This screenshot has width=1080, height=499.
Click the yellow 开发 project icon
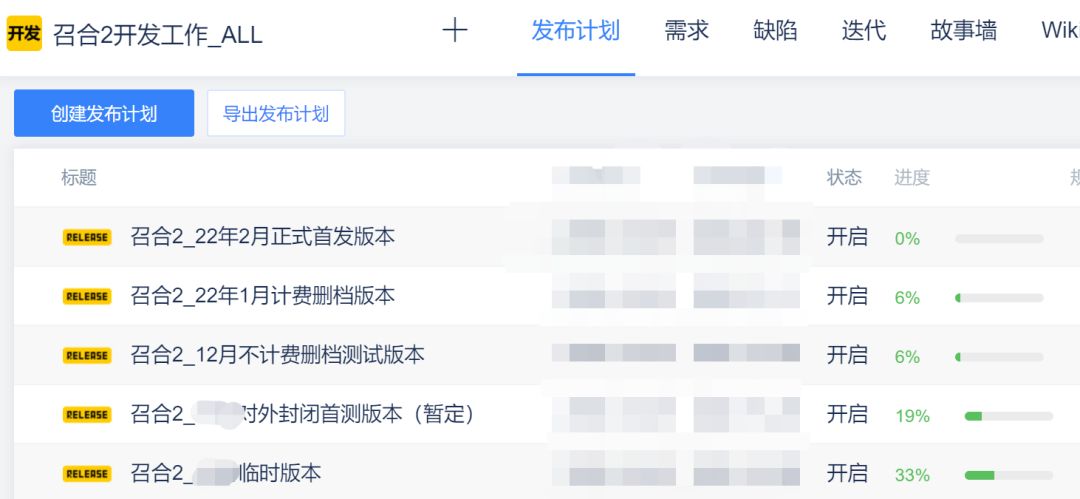24,33
